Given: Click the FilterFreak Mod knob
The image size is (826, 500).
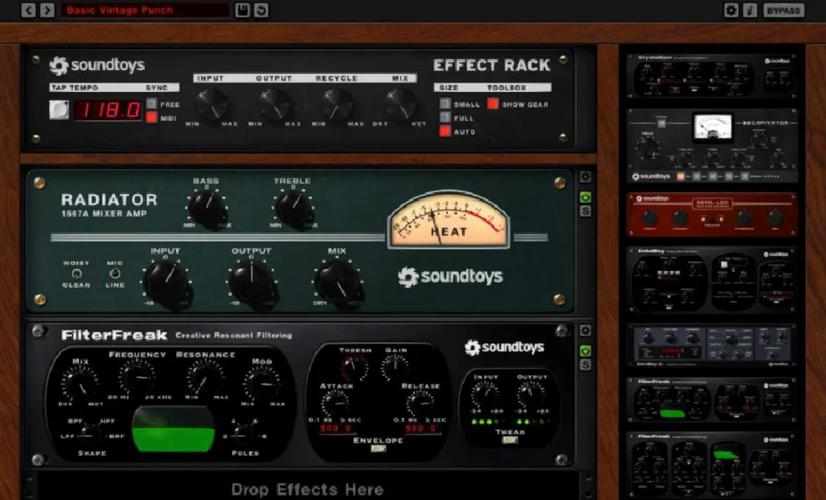Looking at the screenshot, I should coord(262,383).
